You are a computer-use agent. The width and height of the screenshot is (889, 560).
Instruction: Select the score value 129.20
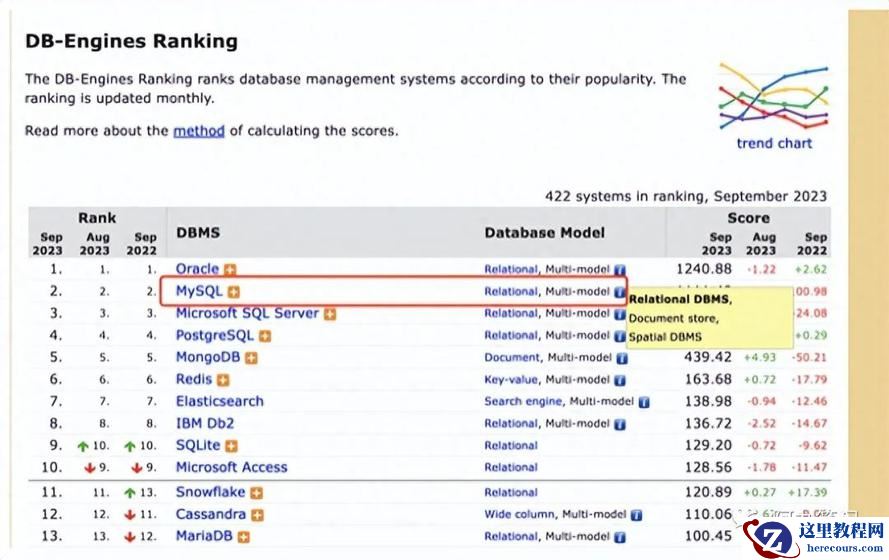[708, 446]
